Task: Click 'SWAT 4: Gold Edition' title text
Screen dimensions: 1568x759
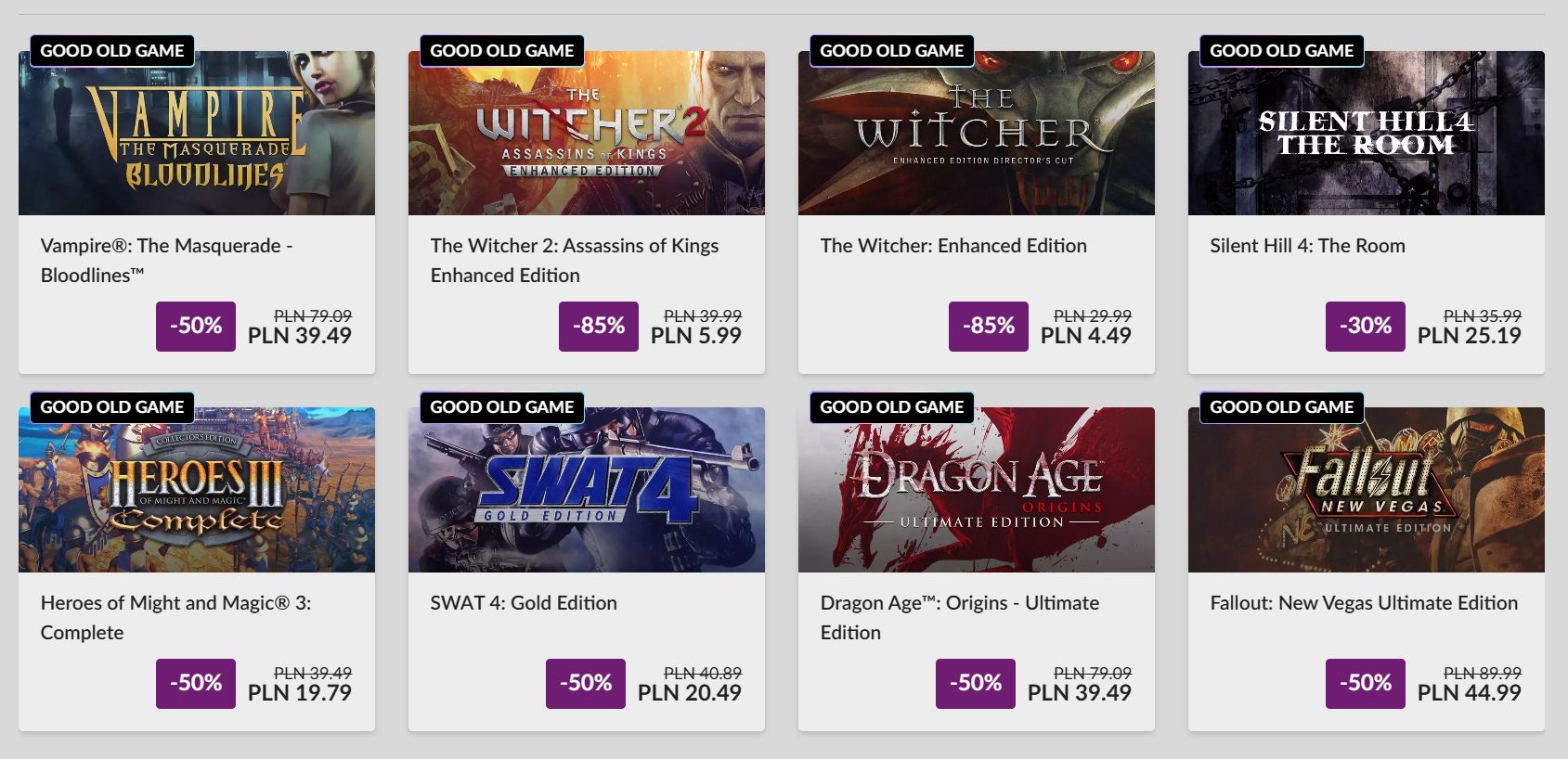Action: [524, 603]
